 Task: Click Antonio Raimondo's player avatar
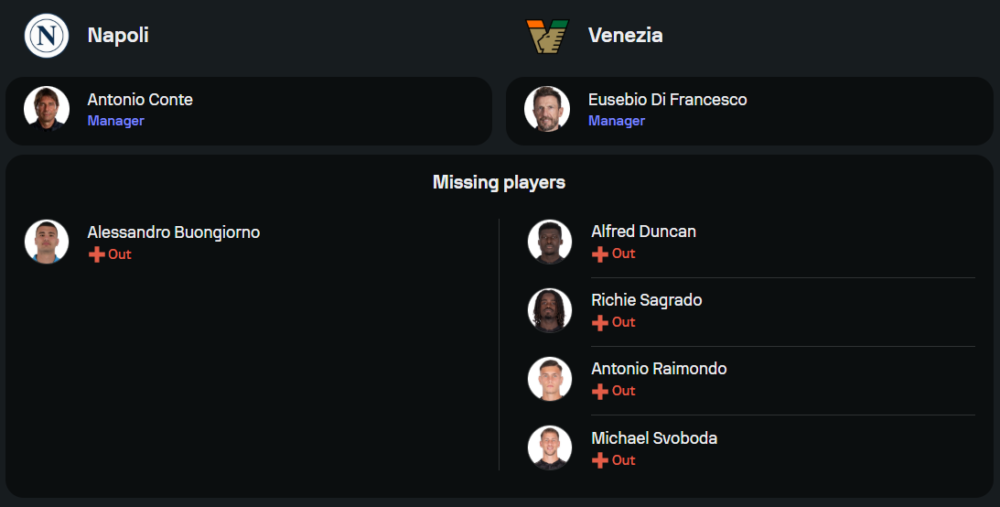coord(550,379)
